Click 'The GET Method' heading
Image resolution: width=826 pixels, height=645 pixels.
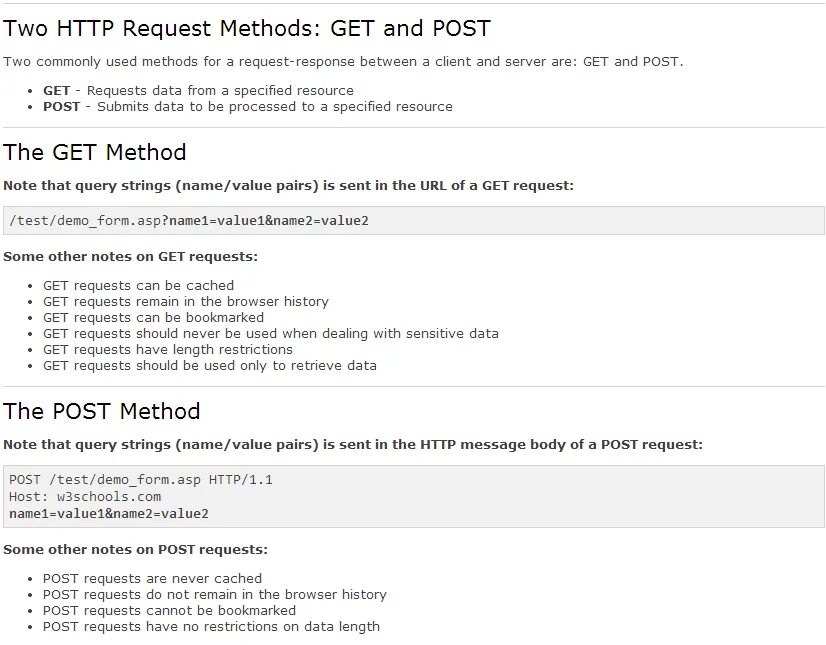pos(95,152)
